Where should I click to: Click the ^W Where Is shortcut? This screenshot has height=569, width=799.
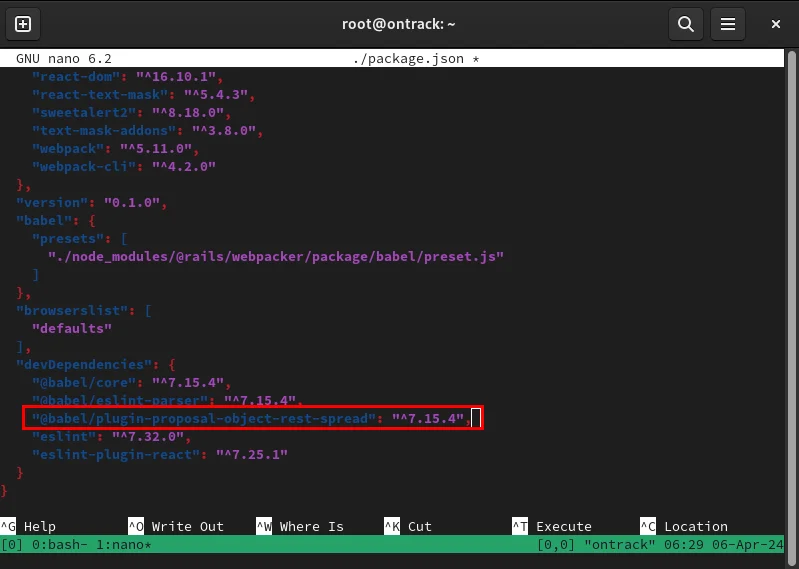[x=300, y=526]
